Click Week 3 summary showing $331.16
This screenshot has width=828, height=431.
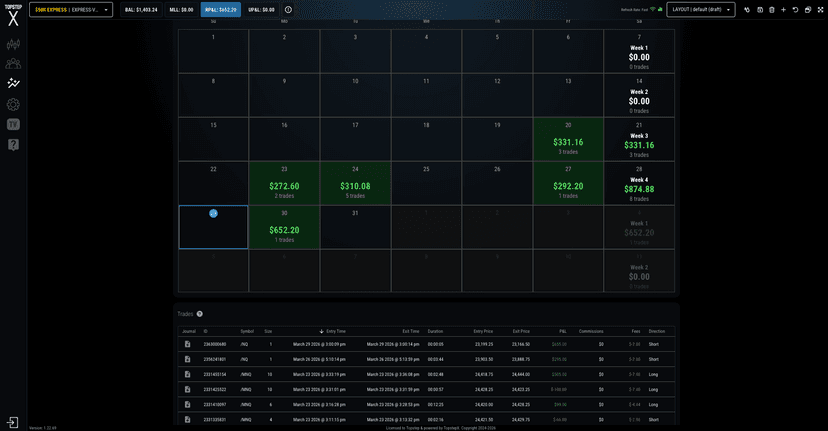(x=639, y=139)
